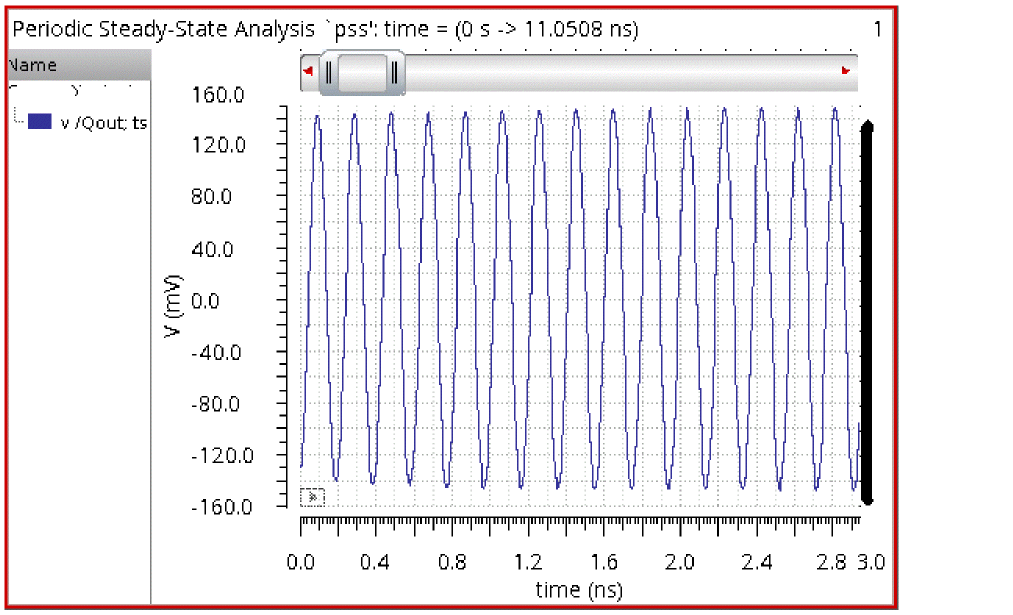This screenshot has width=1013, height=615.
Task: Select the 'v /Qout; ts' trace entry
Action: coord(103,123)
